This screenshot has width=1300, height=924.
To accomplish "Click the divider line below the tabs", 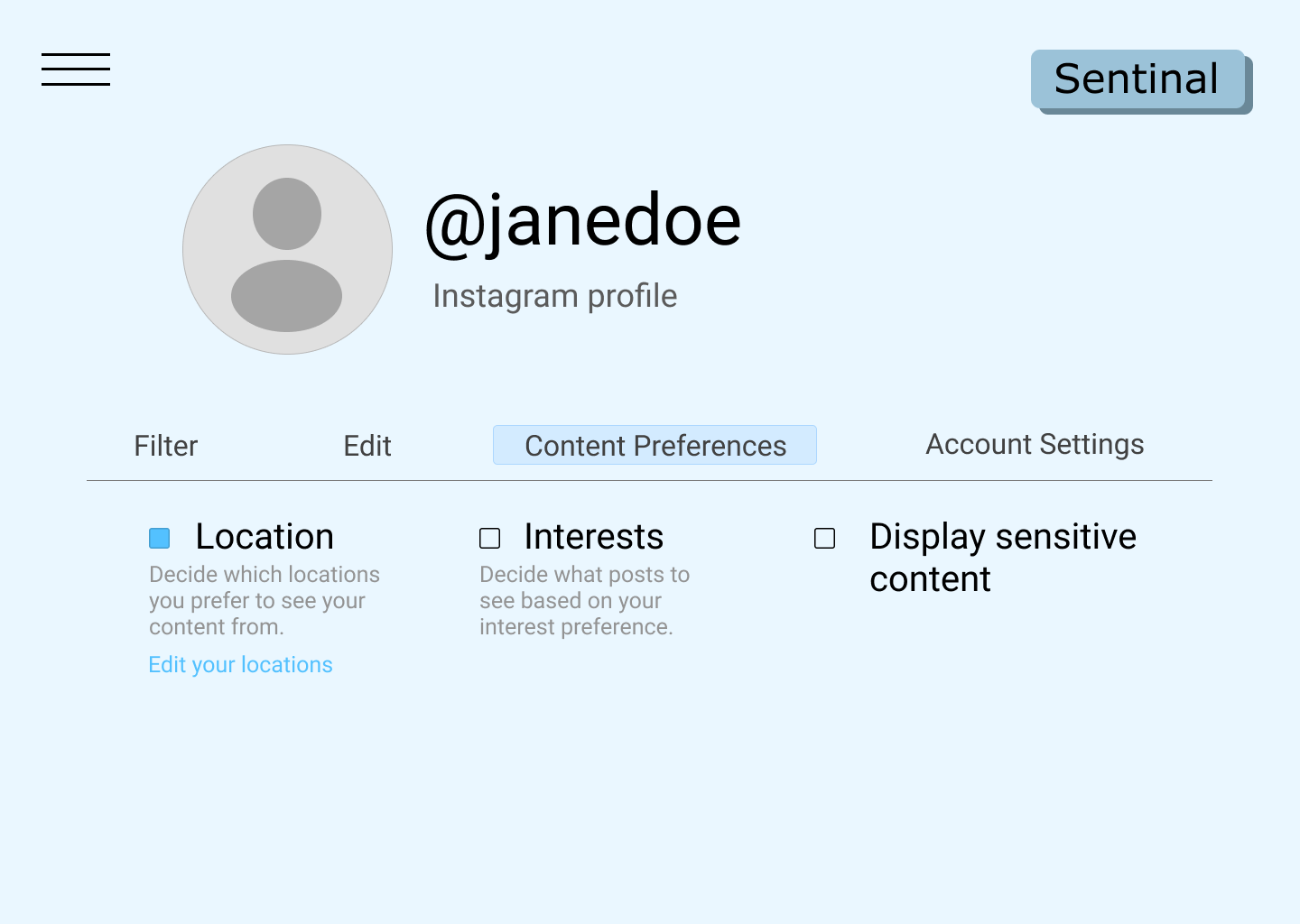I will (x=649, y=481).
